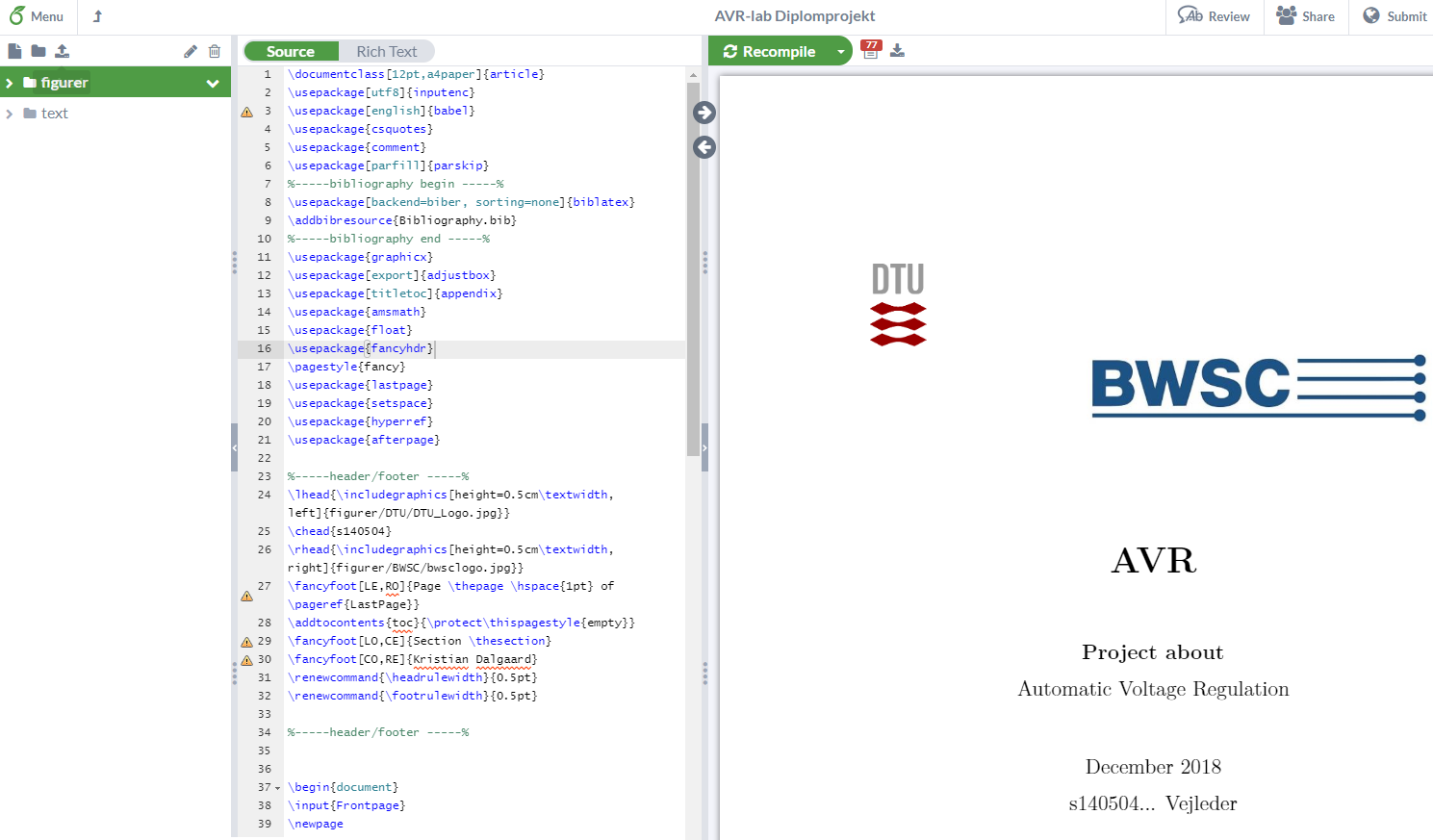
Task: Click the BWSC logo in PDF
Action: pos(1259,388)
